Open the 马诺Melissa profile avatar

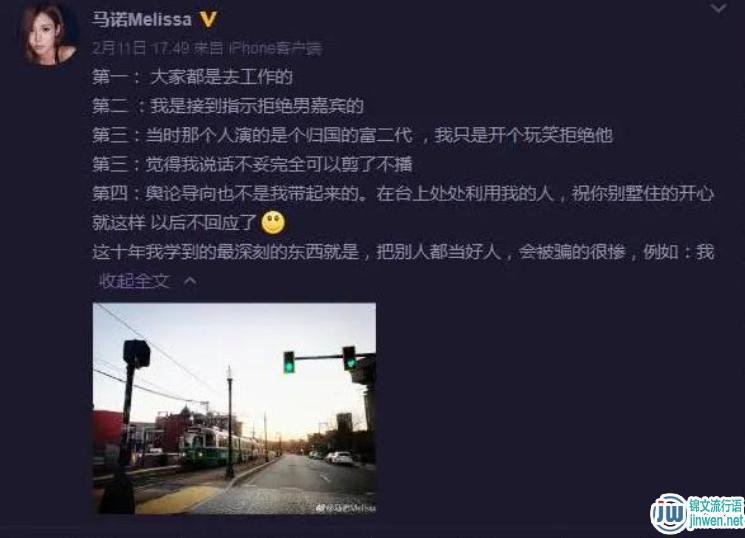tap(48, 34)
